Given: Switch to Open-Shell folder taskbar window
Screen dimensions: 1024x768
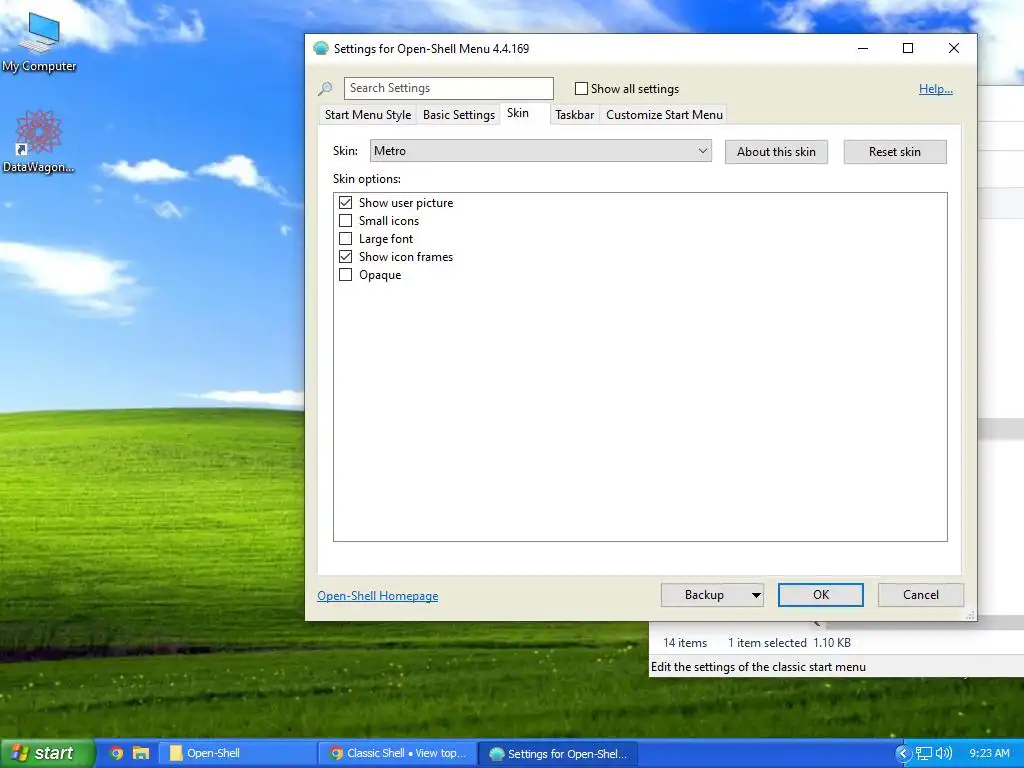Looking at the screenshot, I should point(238,753).
